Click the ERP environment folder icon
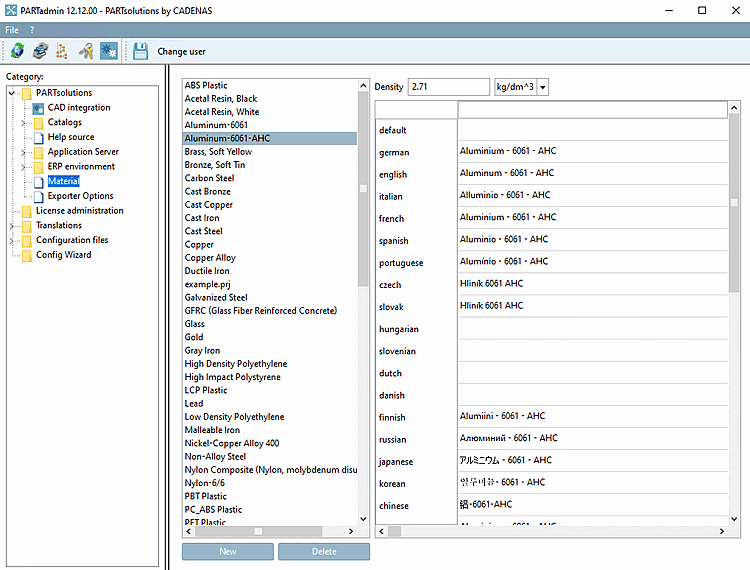750x570 pixels. tap(38, 167)
